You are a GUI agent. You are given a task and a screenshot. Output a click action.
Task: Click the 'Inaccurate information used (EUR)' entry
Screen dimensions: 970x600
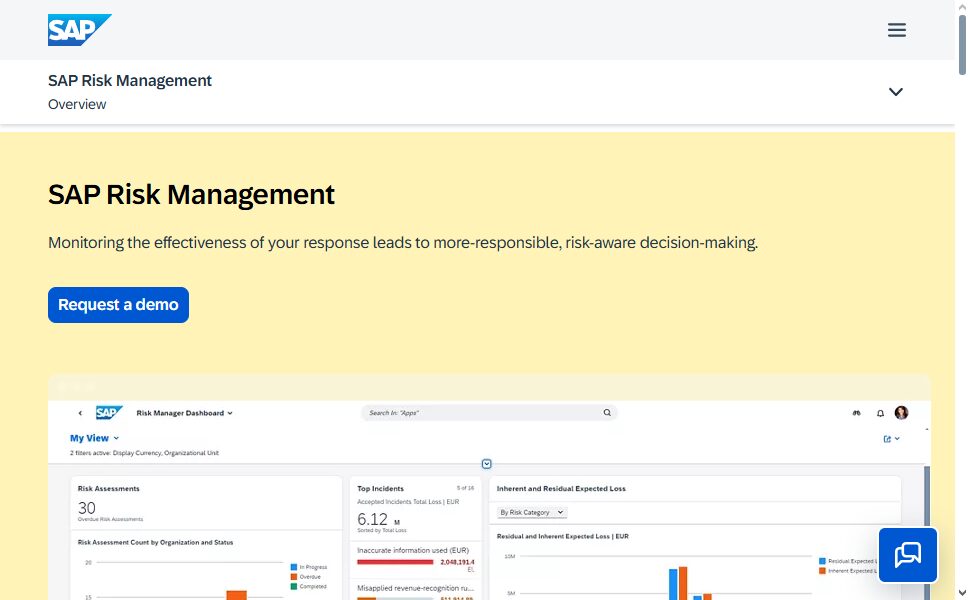(413, 550)
